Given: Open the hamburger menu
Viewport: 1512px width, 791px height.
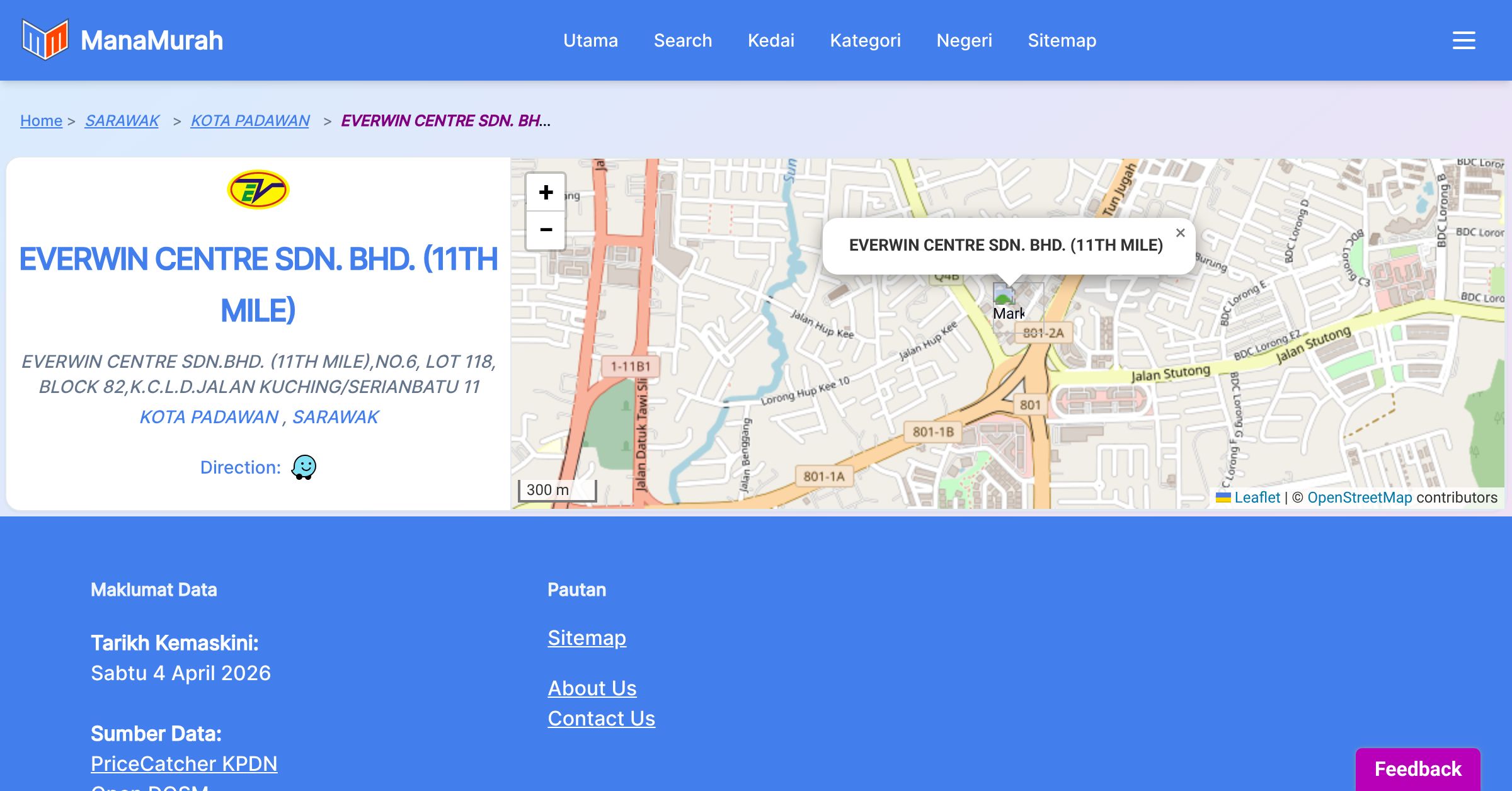Looking at the screenshot, I should point(1463,40).
